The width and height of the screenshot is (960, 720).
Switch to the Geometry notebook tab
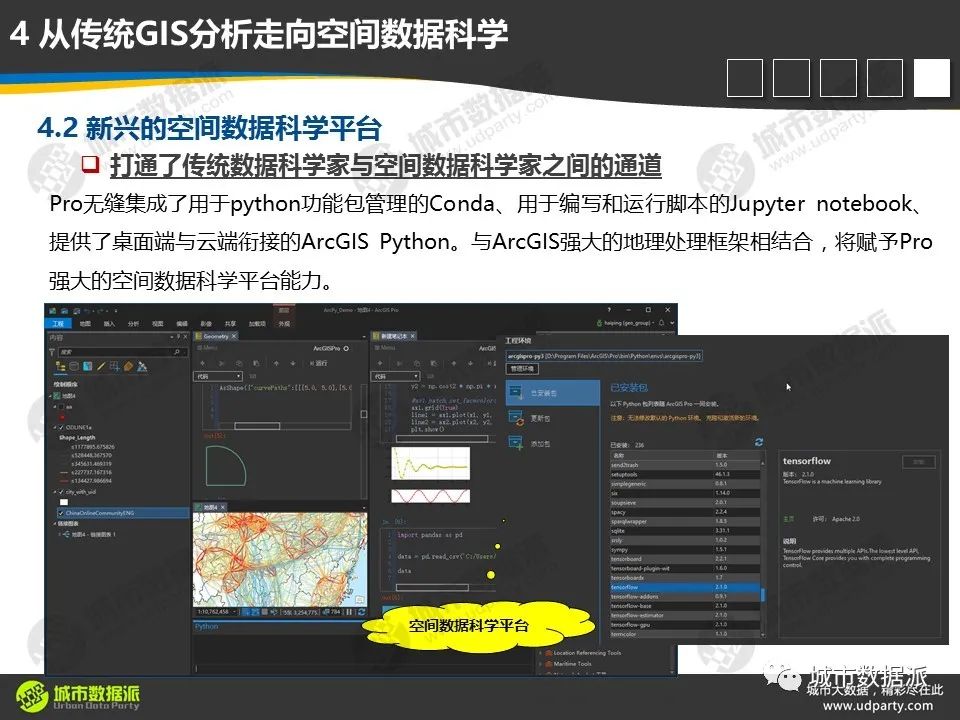coord(216,336)
